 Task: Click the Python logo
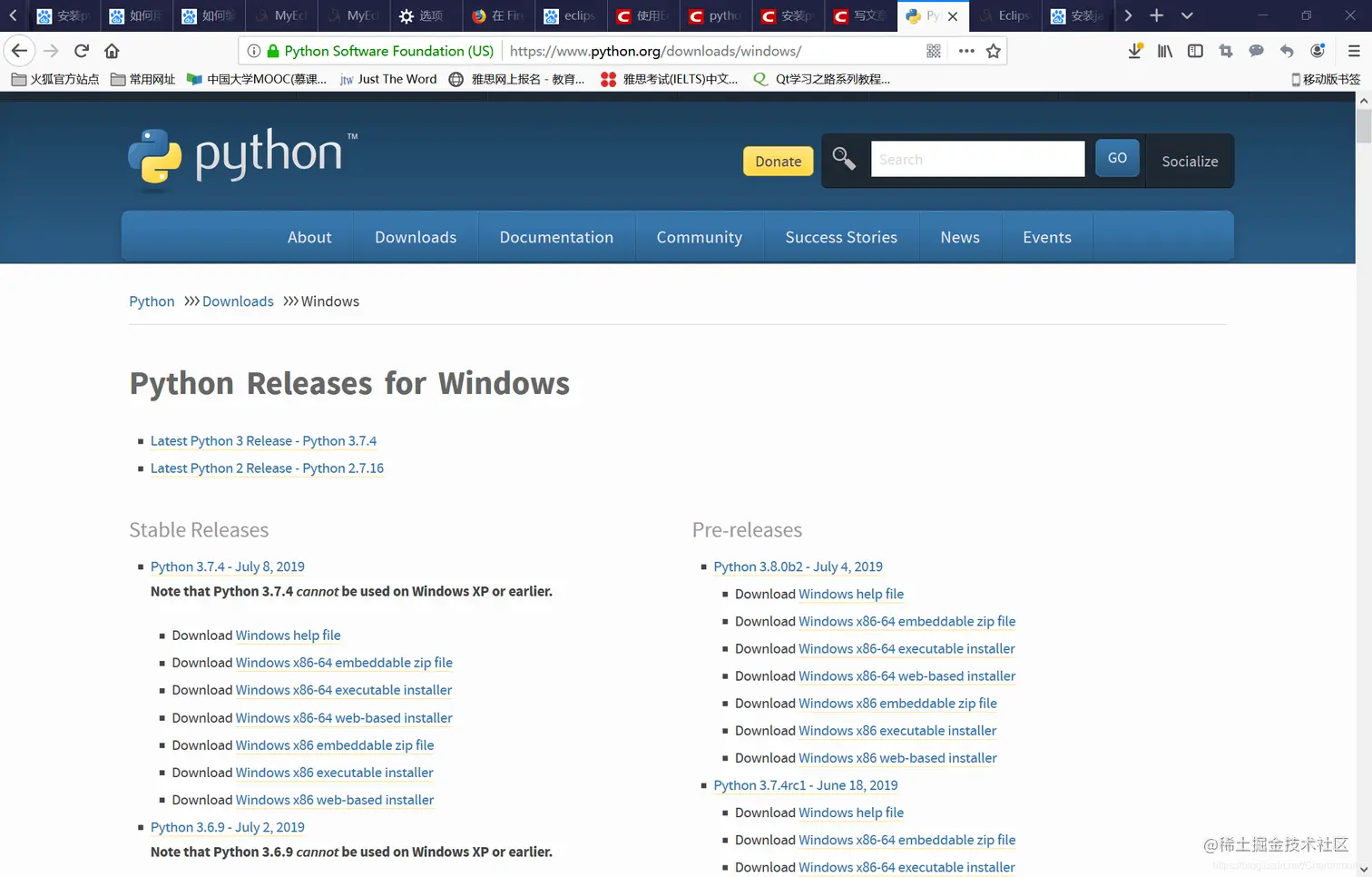tap(242, 158)
